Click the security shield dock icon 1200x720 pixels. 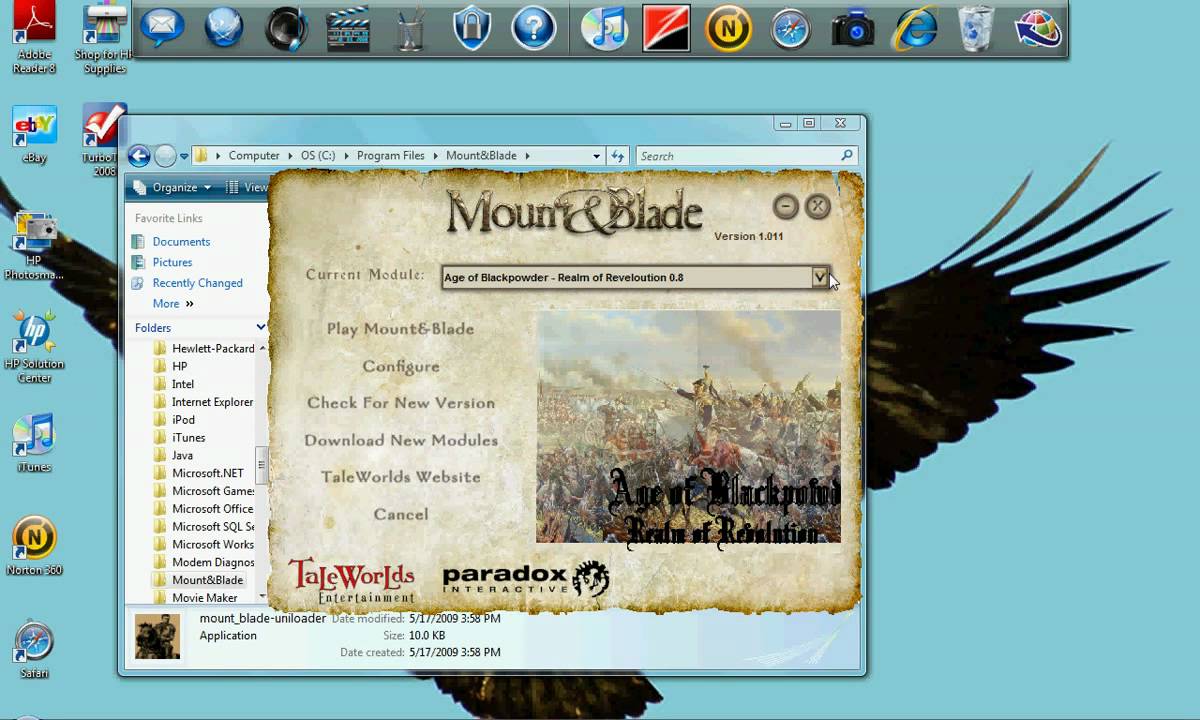[x=472, y=27]
